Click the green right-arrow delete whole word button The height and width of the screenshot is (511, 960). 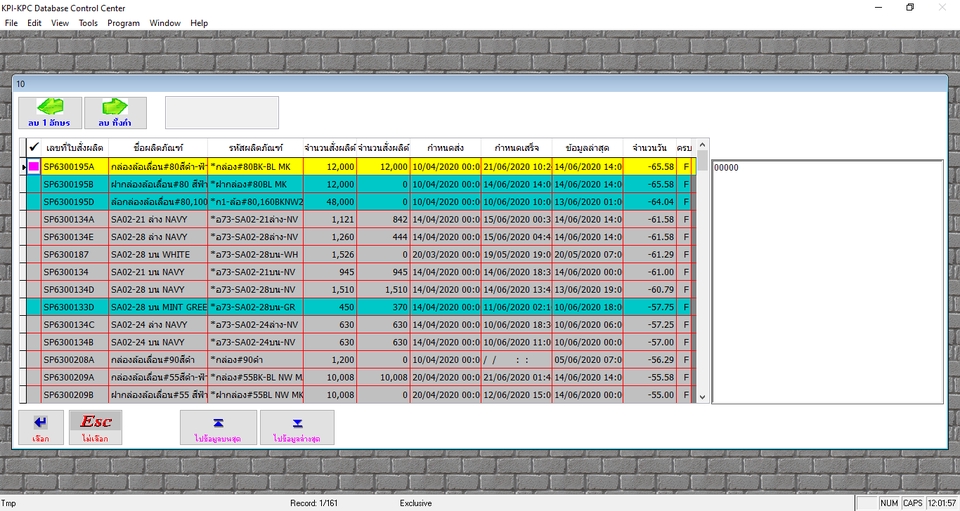tap(115, 113)
